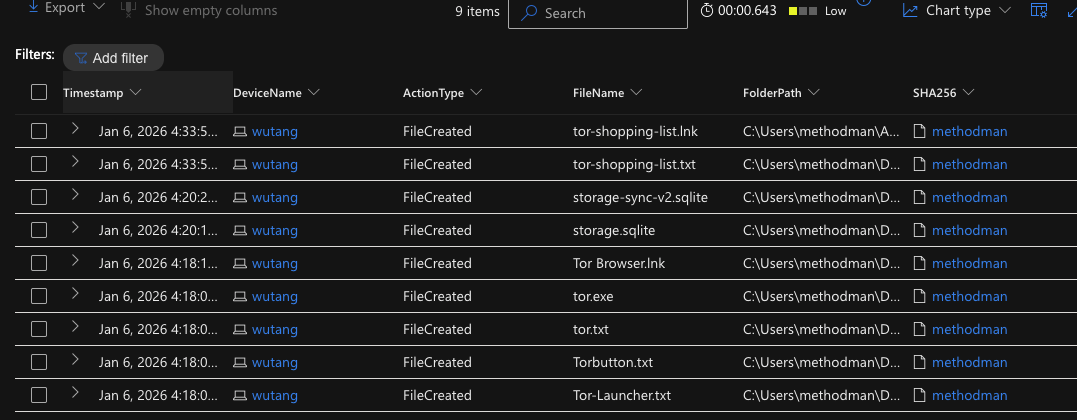Click the query duration timer icon
The height and width of the screenshot is (420, 1077).
[x=708, y=11]
